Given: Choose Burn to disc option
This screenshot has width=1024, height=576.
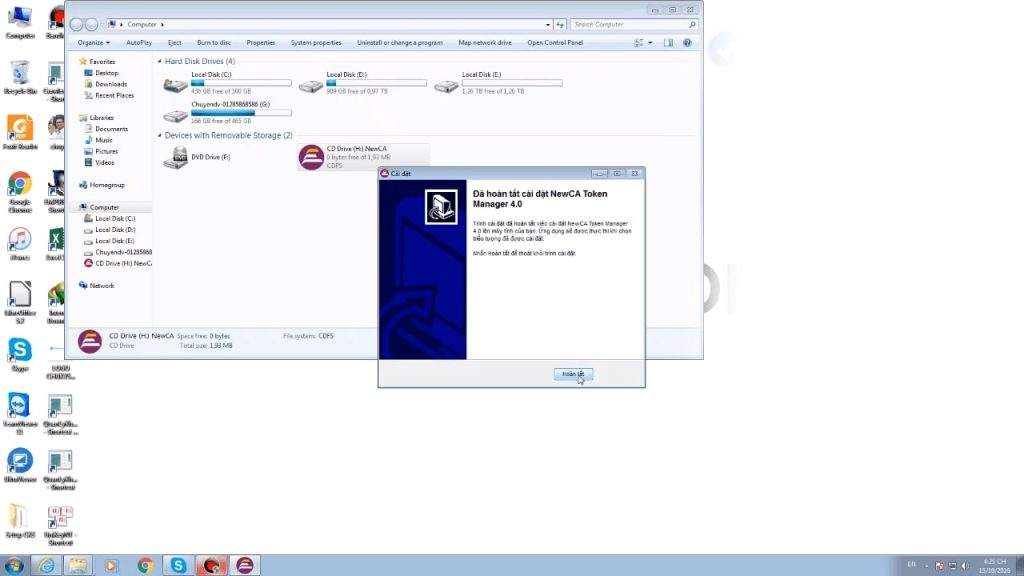Looking at the screenshot, I should coord(214,42).
